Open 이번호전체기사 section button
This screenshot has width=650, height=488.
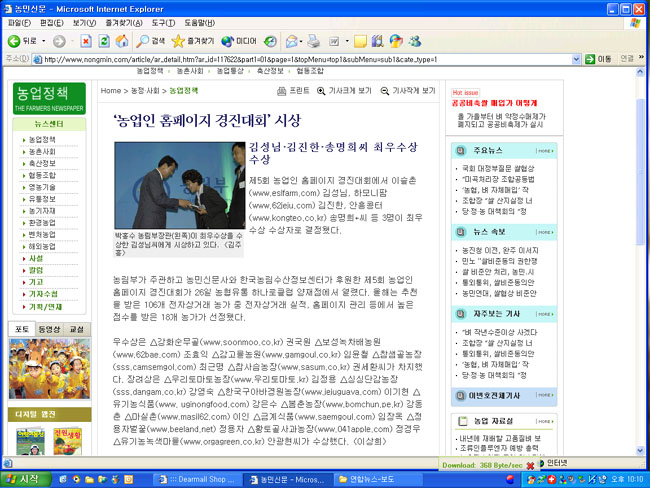(x=504, y=396)
